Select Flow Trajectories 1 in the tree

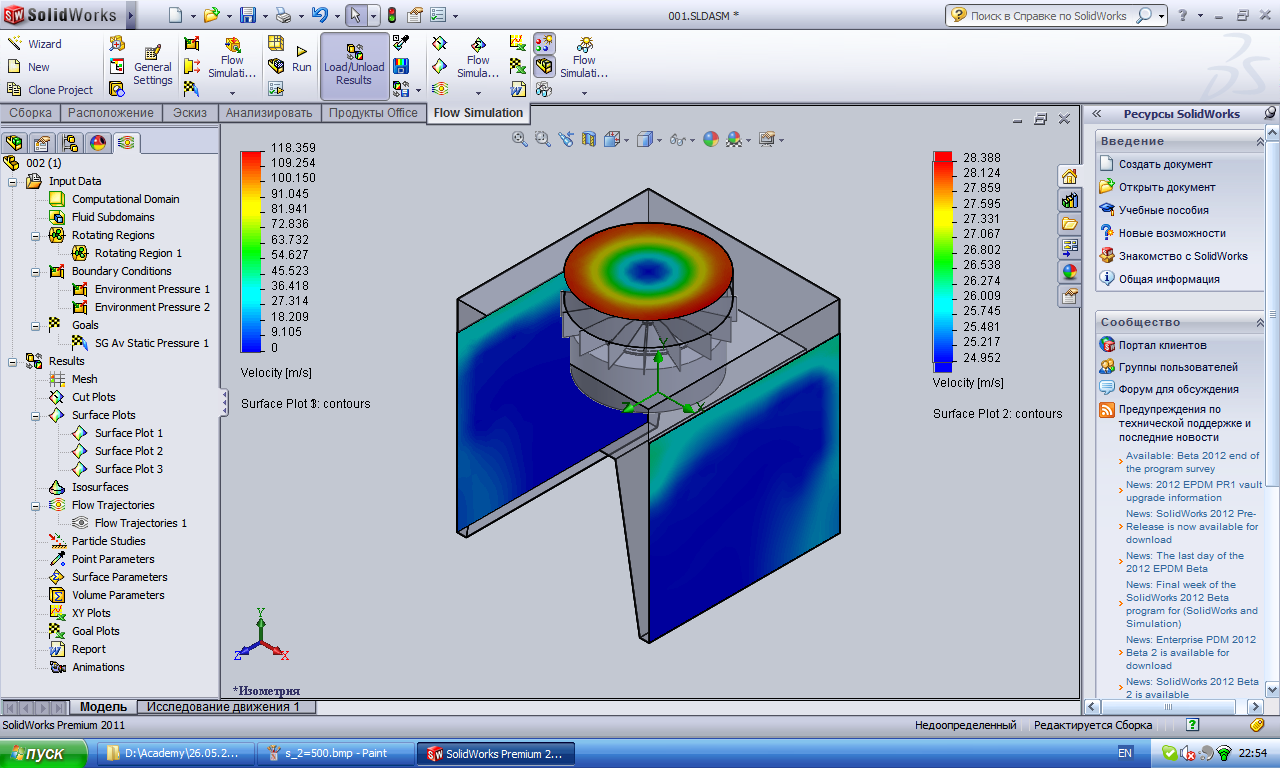(x=140, y=523)
